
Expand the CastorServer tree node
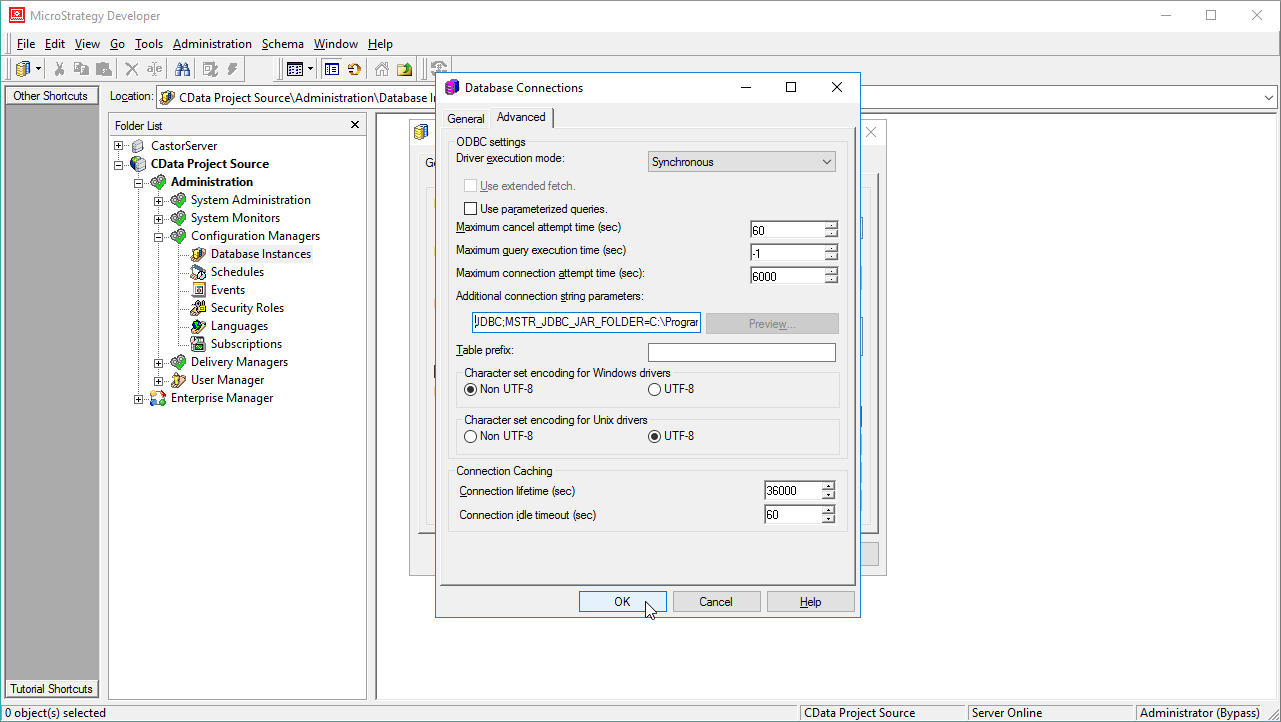[x=119, y=145]
